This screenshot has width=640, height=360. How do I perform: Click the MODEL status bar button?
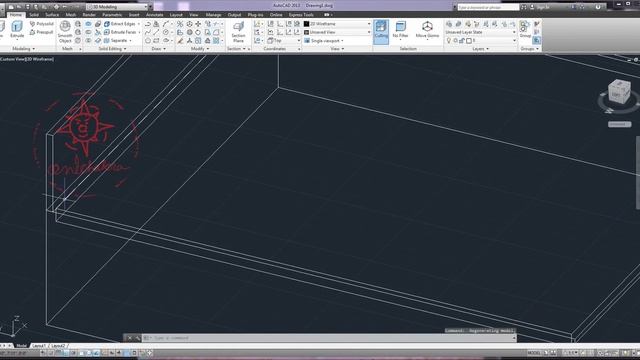tap(534, 353)
